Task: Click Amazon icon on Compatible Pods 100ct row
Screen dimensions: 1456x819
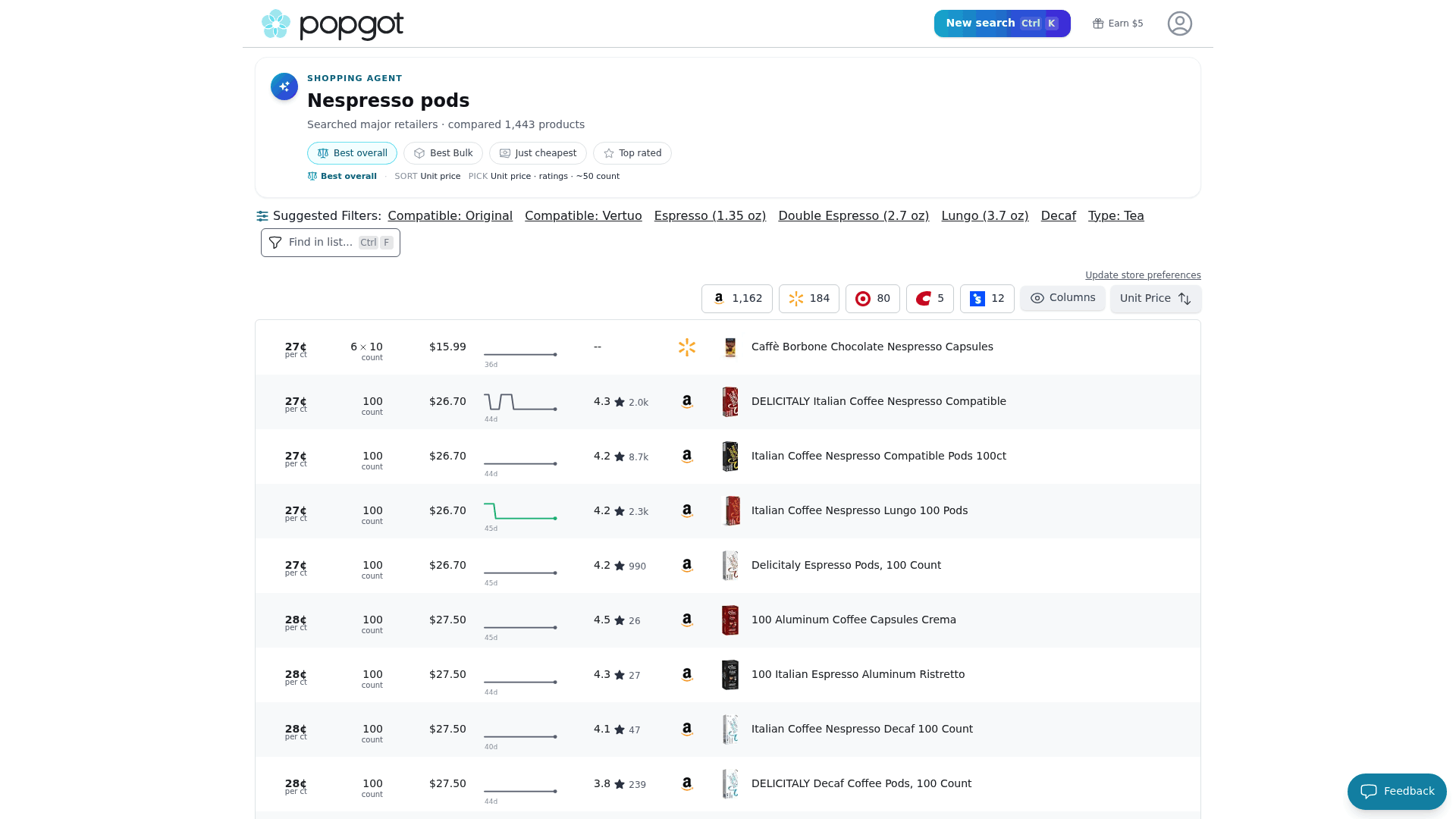Action: [687, 457]
